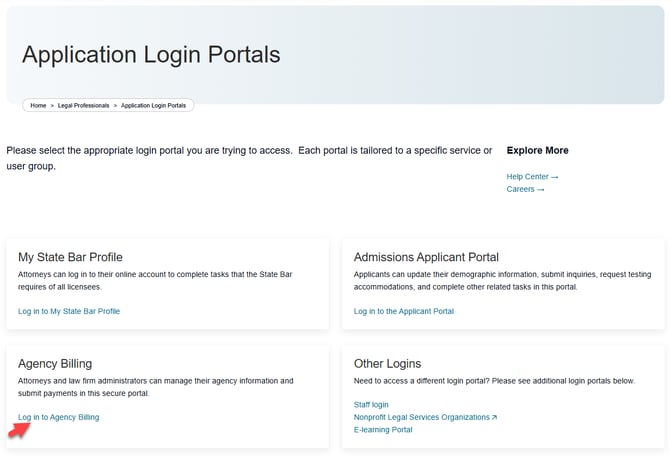The image size is (670, 466).
Task: Click the arrow icon next to Careers
Action: pos(541,189)
